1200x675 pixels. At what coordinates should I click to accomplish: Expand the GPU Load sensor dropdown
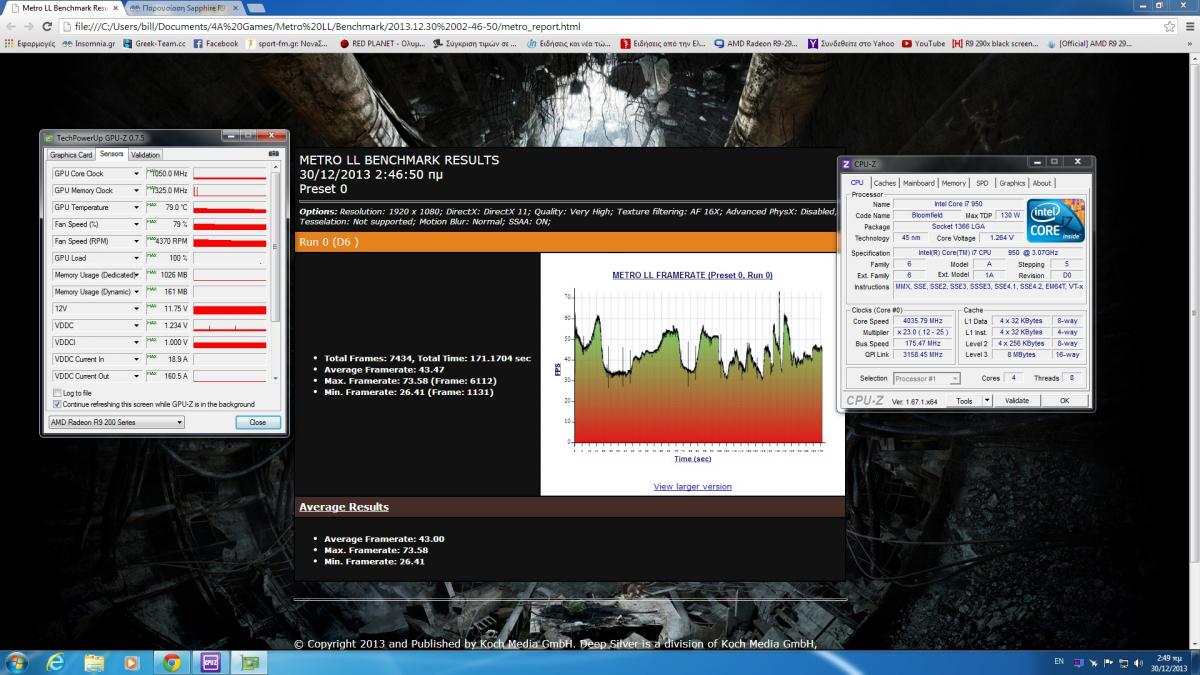click(x=136, y=258)
